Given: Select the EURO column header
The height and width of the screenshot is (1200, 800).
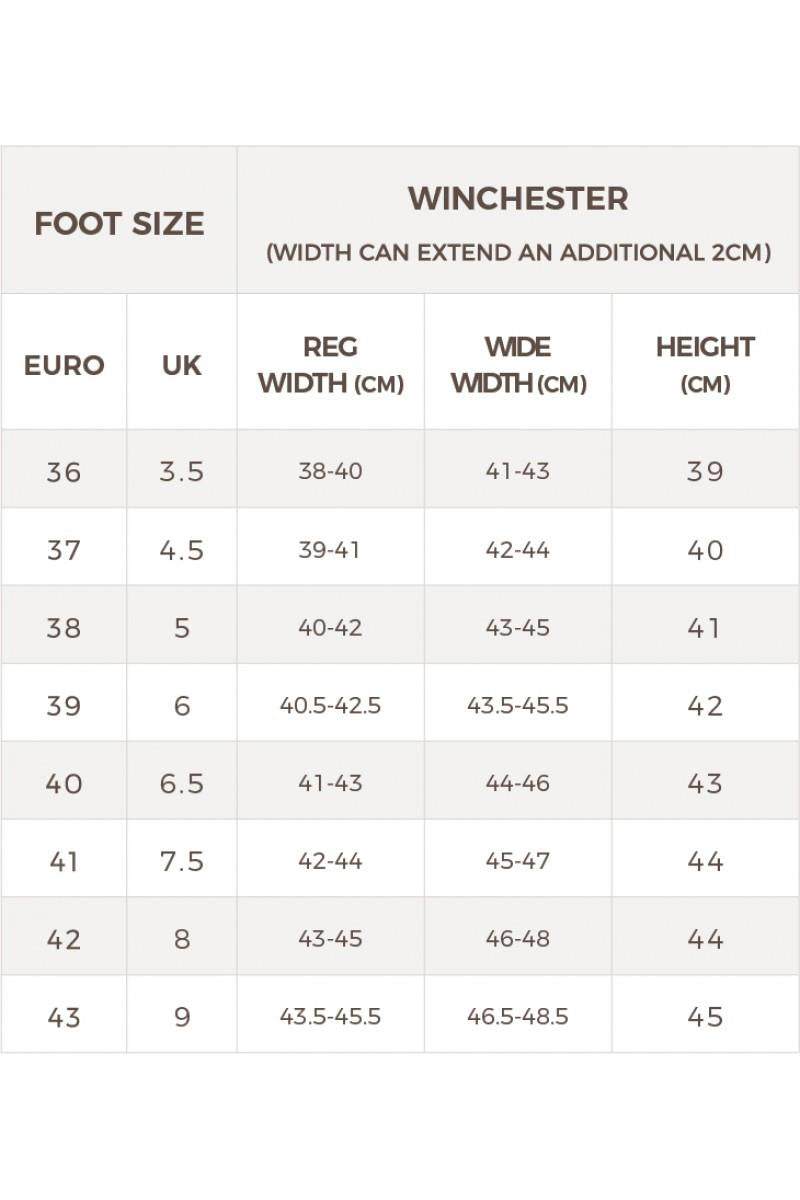Looking at the screenshot, I should click(x=64, y=365).
